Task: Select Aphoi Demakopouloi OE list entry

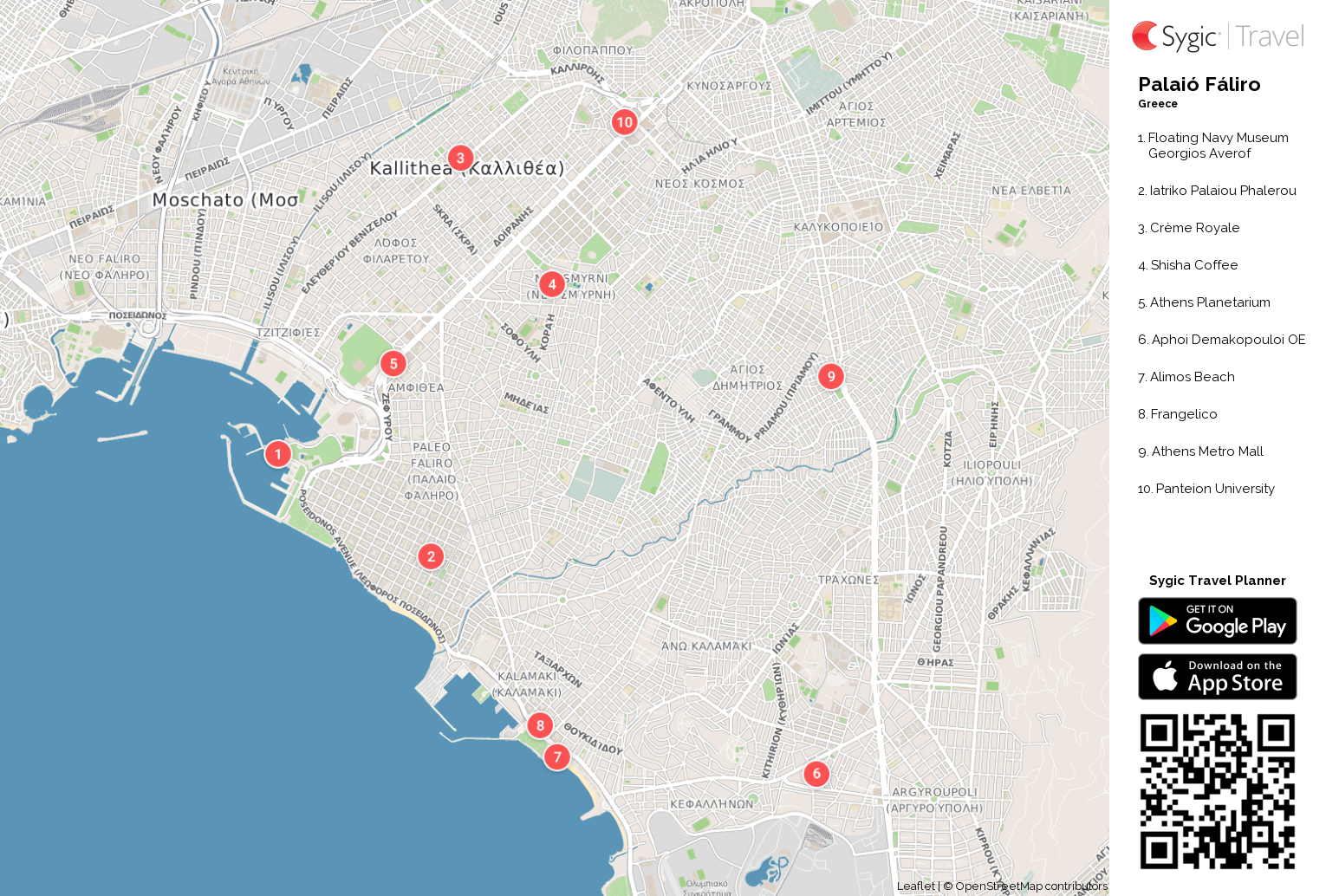Action: coord(1221,340)
